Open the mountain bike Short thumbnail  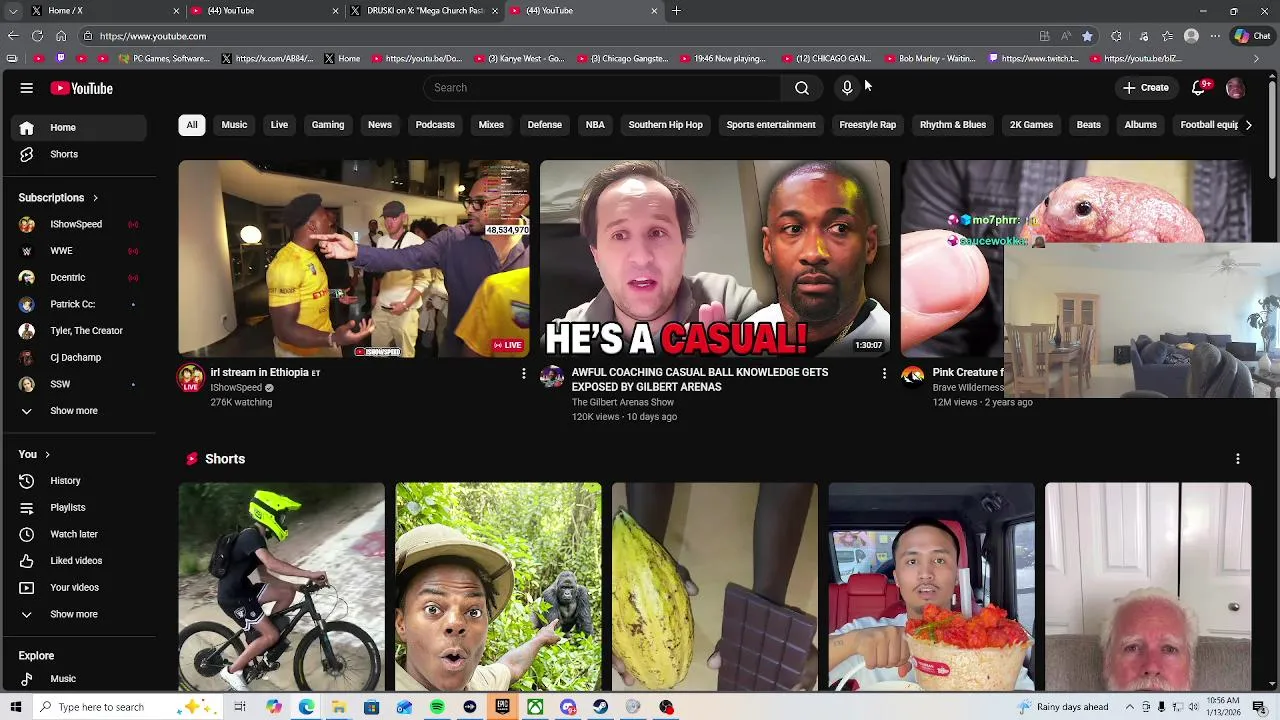click(x=281, y=587)
